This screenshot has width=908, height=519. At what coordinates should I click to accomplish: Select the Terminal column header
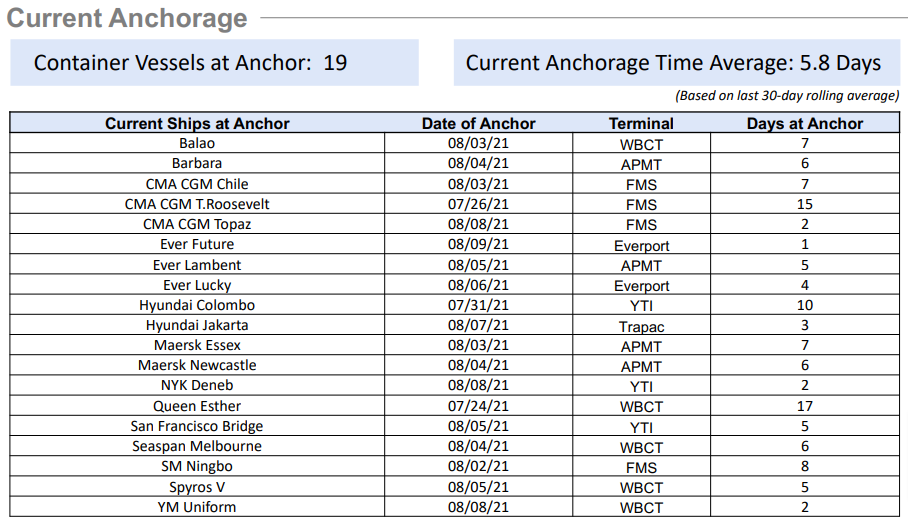coord(641,124)
